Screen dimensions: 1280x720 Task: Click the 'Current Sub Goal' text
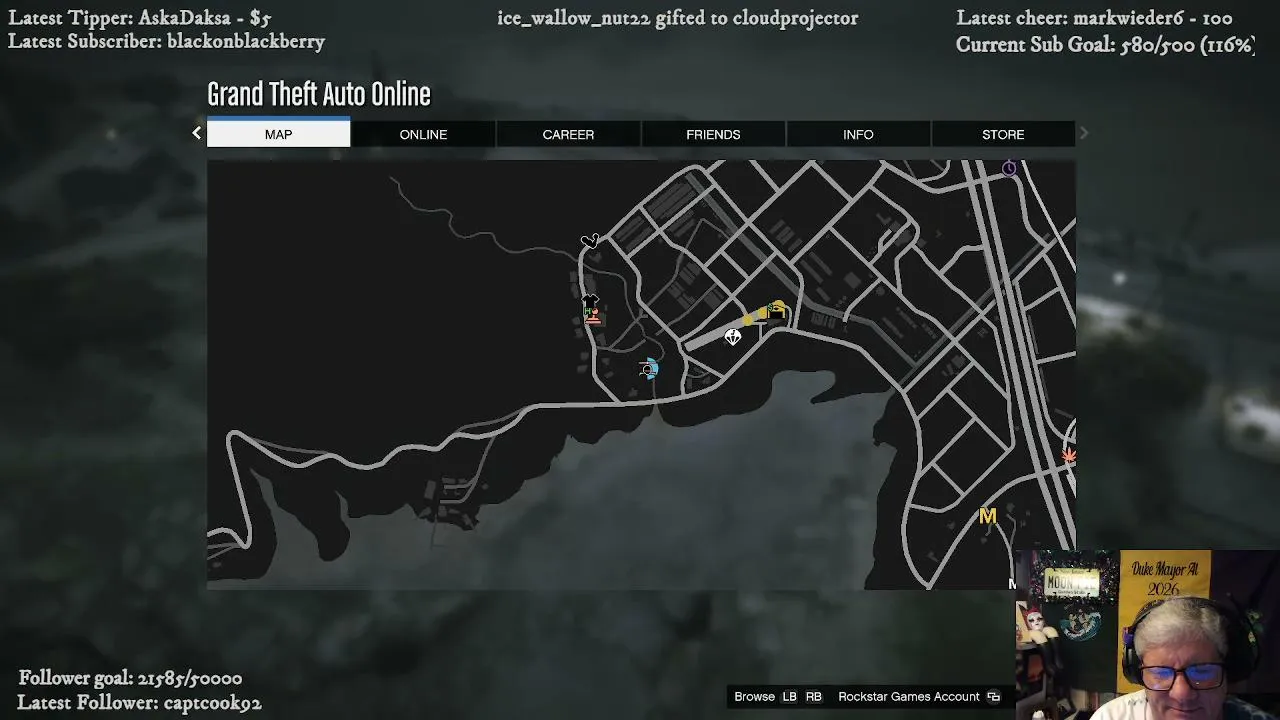click(x=1105, y=45)
